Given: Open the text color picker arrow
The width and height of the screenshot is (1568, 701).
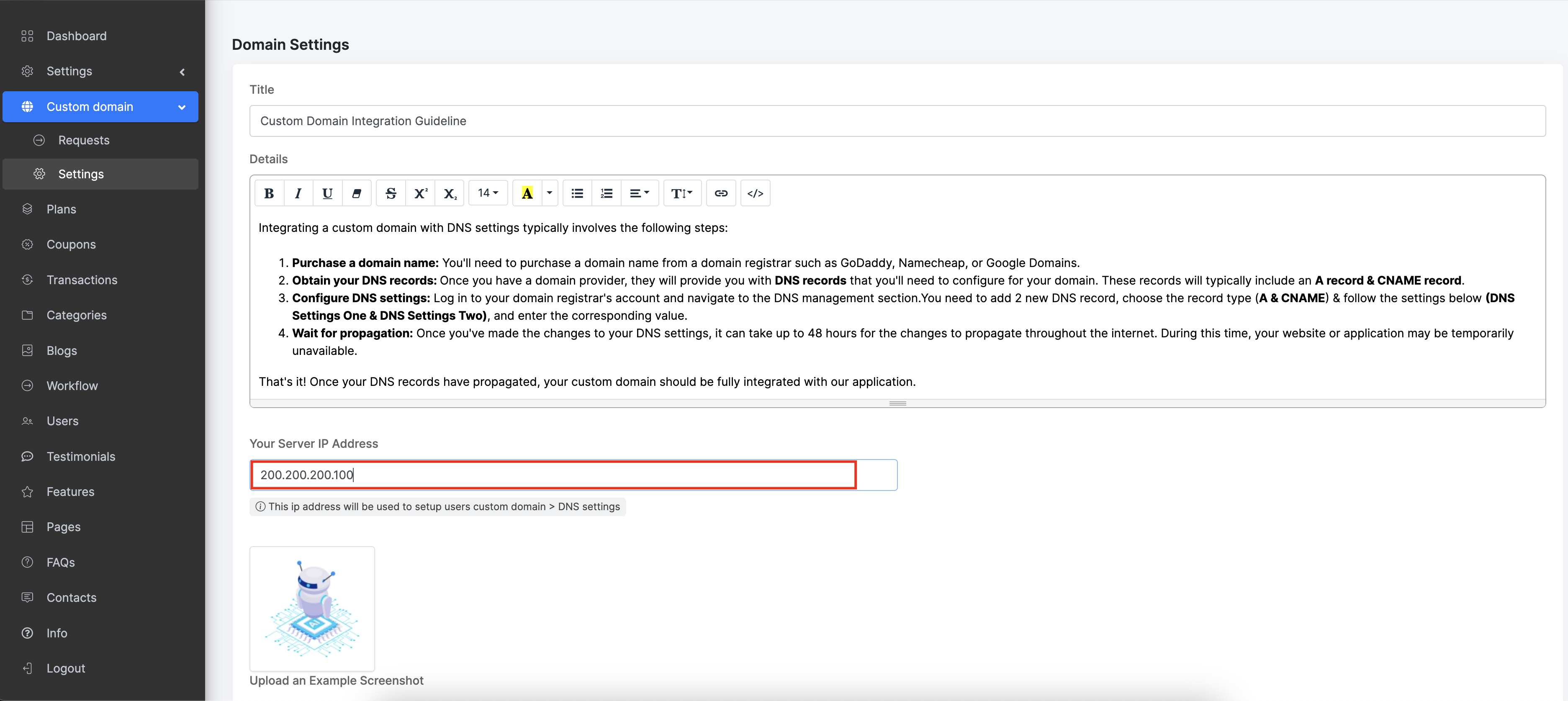Looking at the screenshot, I should [549, 193].
